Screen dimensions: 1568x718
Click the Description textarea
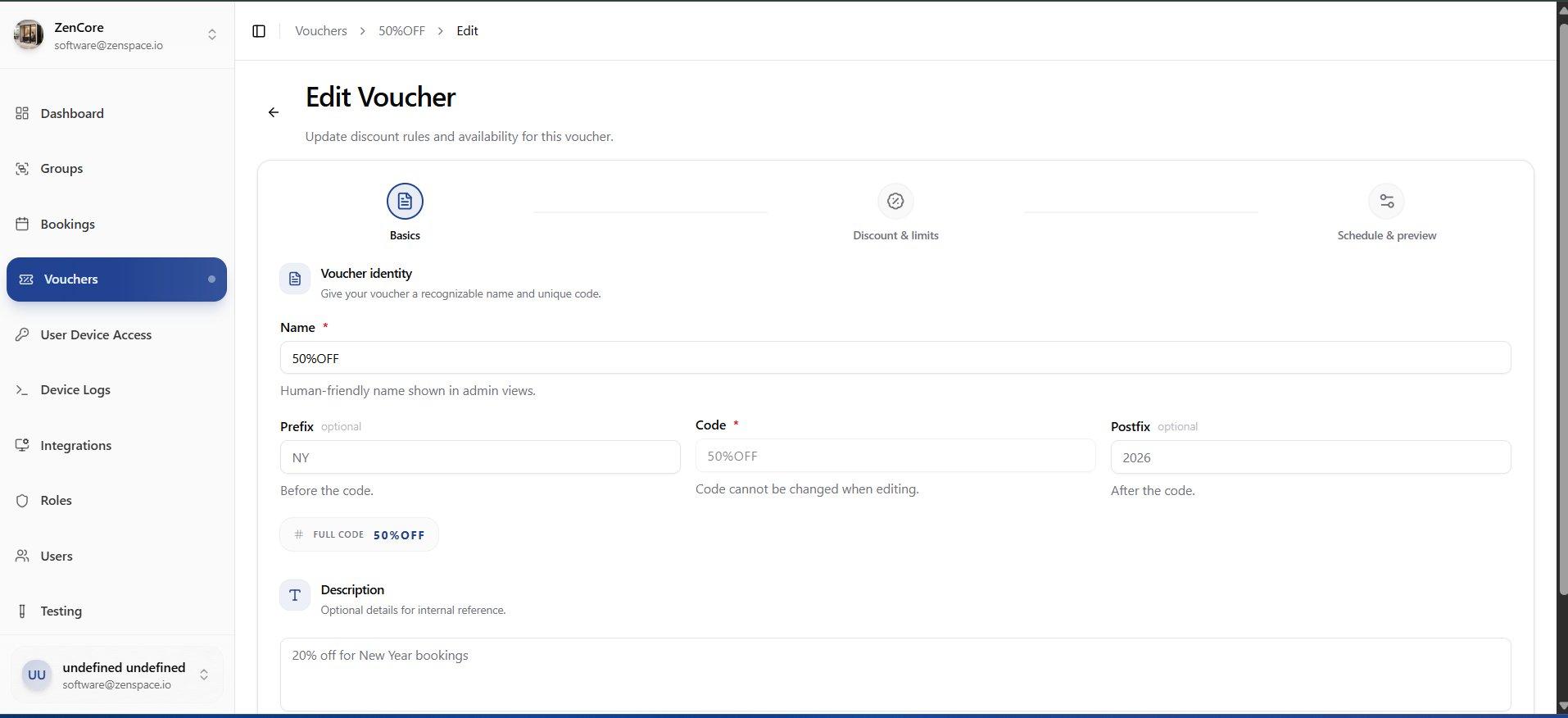tap(895, 675)
